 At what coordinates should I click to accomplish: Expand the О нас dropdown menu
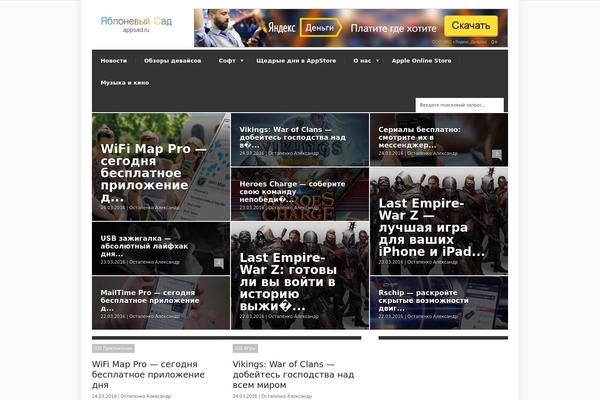tap(366, 60)
